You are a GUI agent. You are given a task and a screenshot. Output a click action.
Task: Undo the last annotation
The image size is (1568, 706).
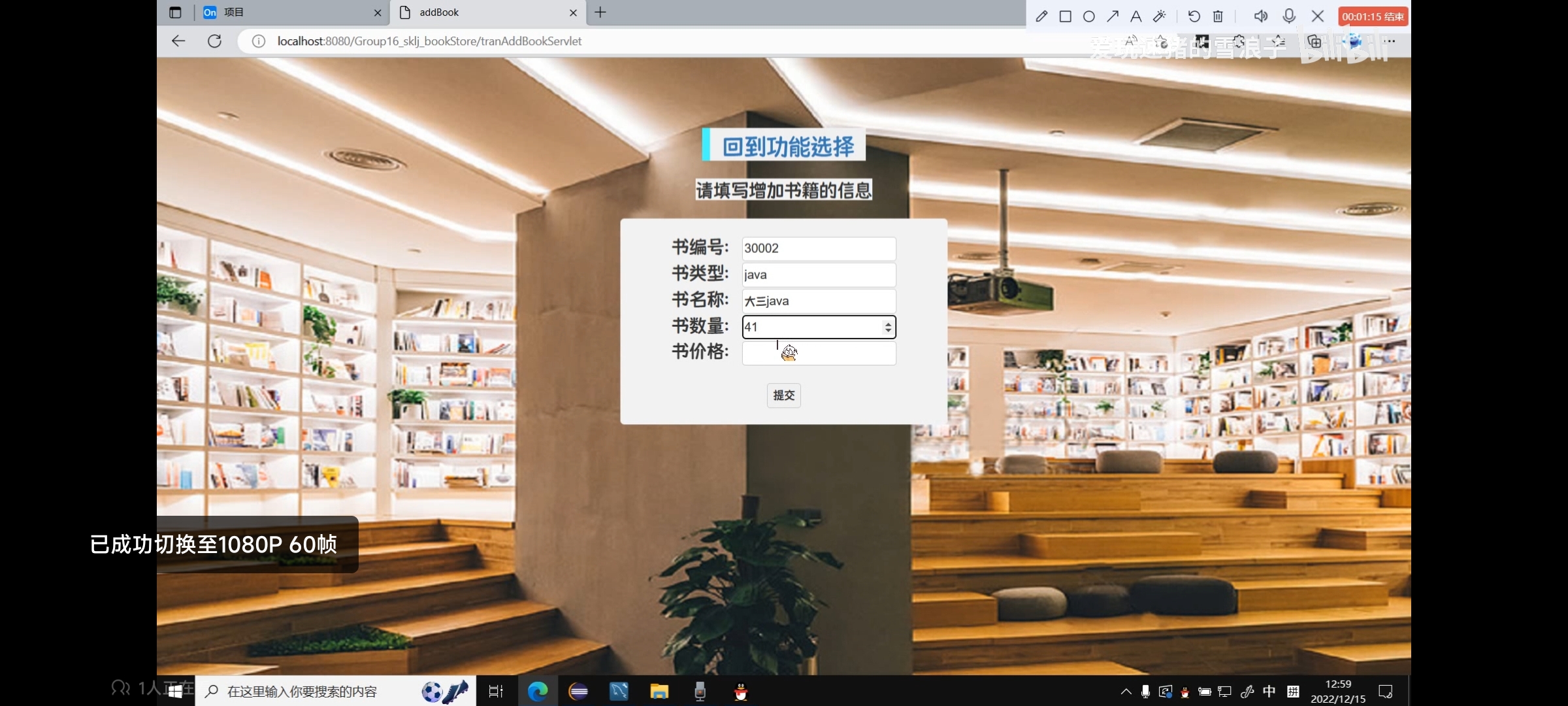[x=1194, y=16]
